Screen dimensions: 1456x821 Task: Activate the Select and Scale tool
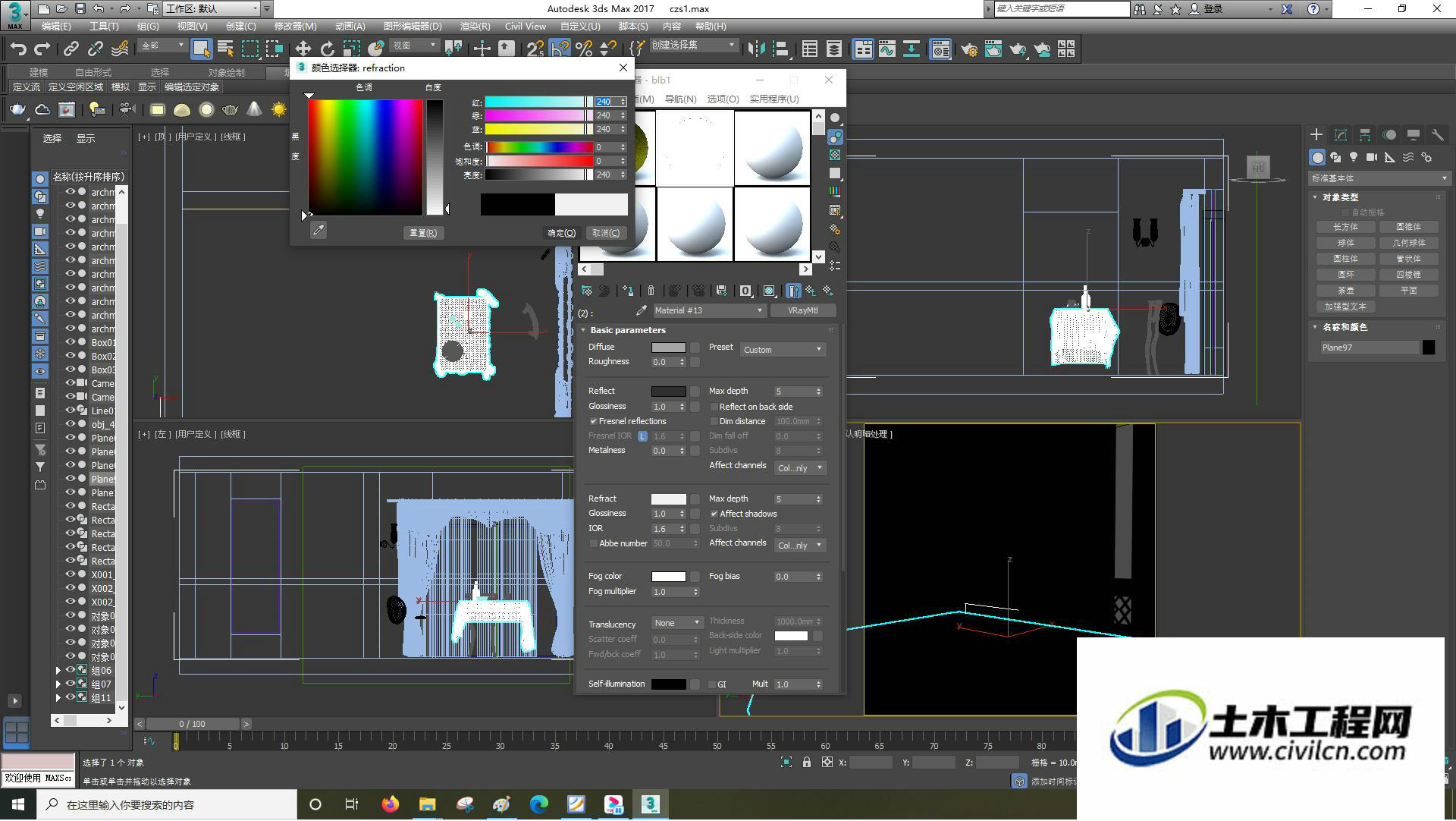(351, 49)
